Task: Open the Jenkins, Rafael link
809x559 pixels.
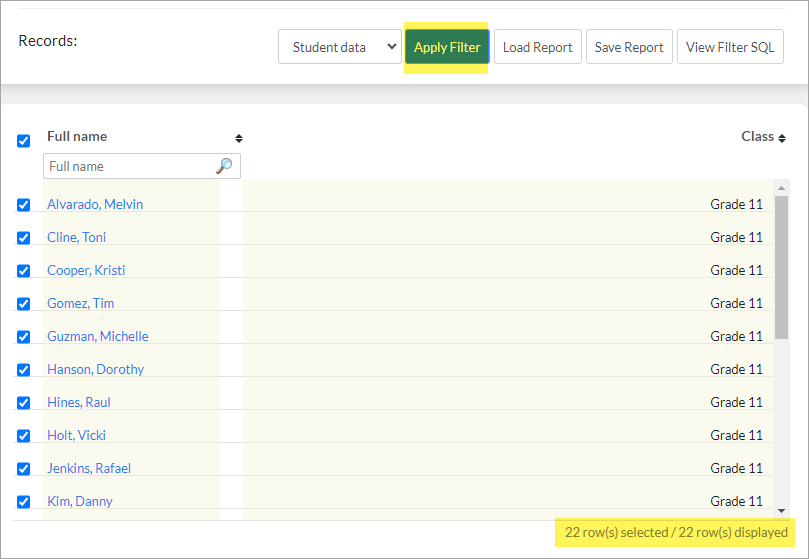Action: point(89,469)
